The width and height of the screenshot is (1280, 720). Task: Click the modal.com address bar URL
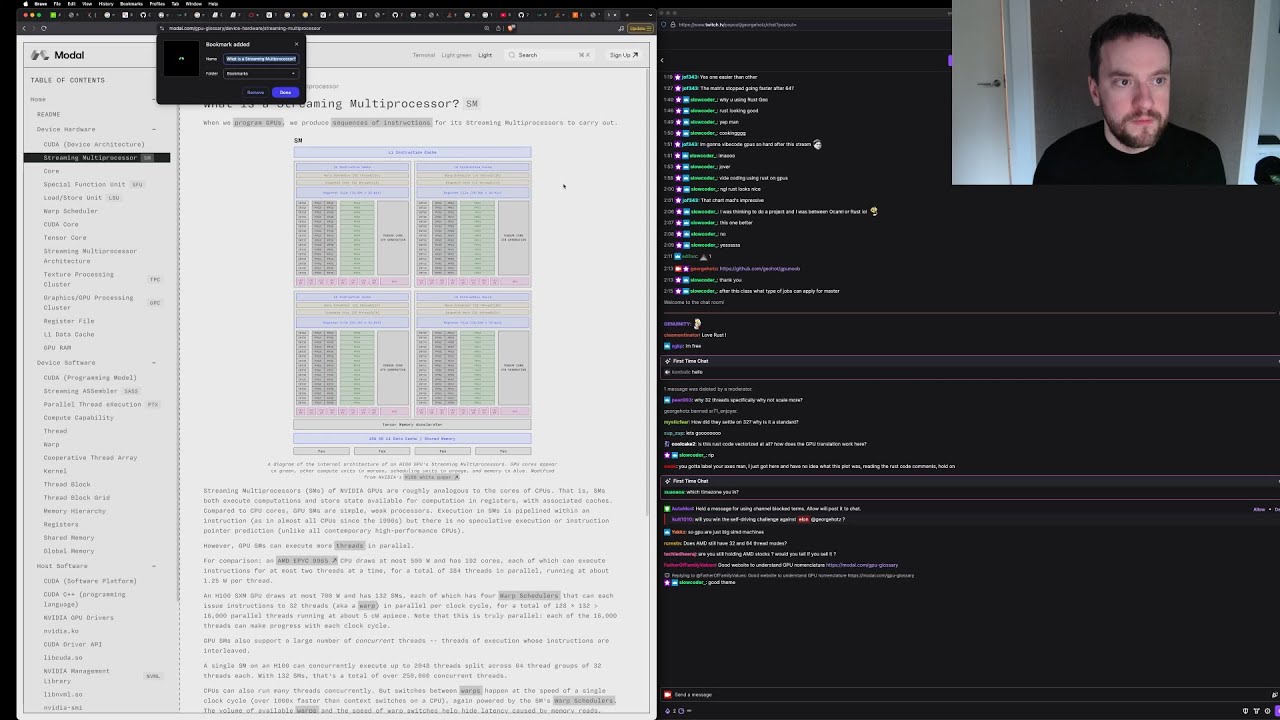pyautogui.click(x=244, y=28)
